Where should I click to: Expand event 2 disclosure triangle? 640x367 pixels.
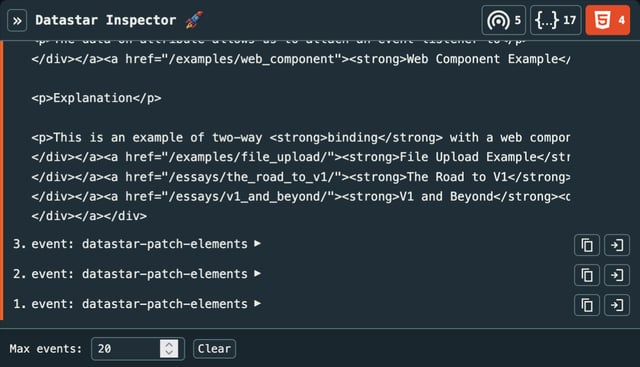click(x=258, y=274)
